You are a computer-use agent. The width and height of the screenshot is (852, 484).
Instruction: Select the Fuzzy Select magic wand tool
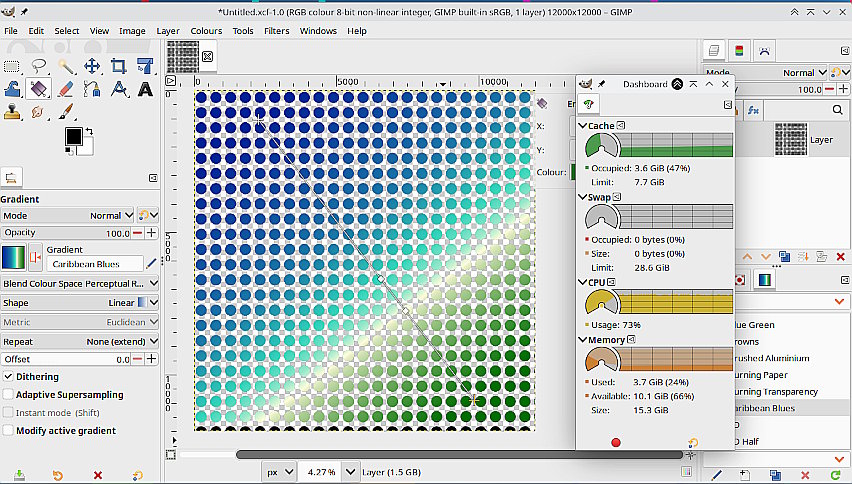click(66, 66)
